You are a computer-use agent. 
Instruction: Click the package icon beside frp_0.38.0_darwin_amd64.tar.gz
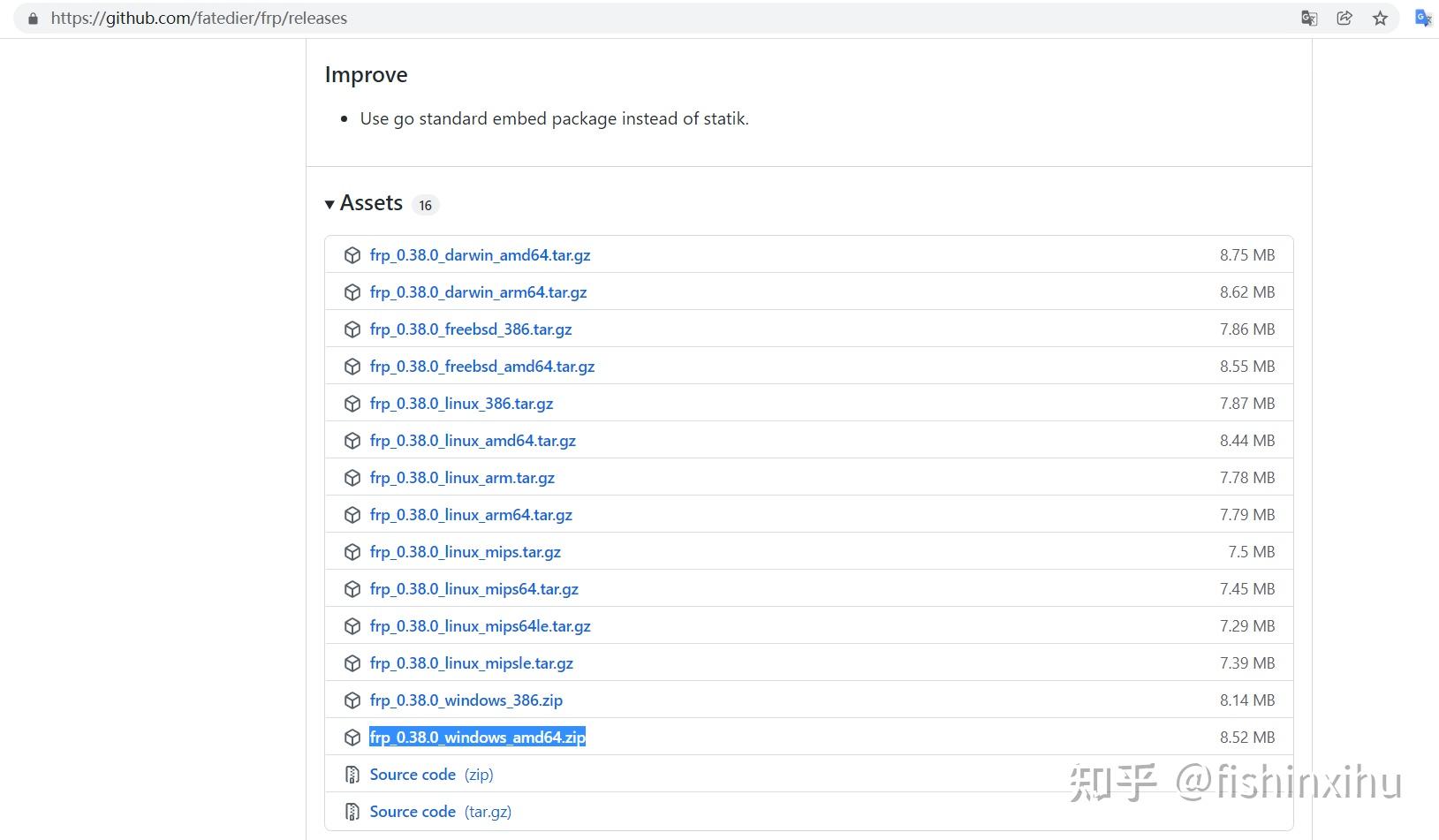click(x=352, y=254)
